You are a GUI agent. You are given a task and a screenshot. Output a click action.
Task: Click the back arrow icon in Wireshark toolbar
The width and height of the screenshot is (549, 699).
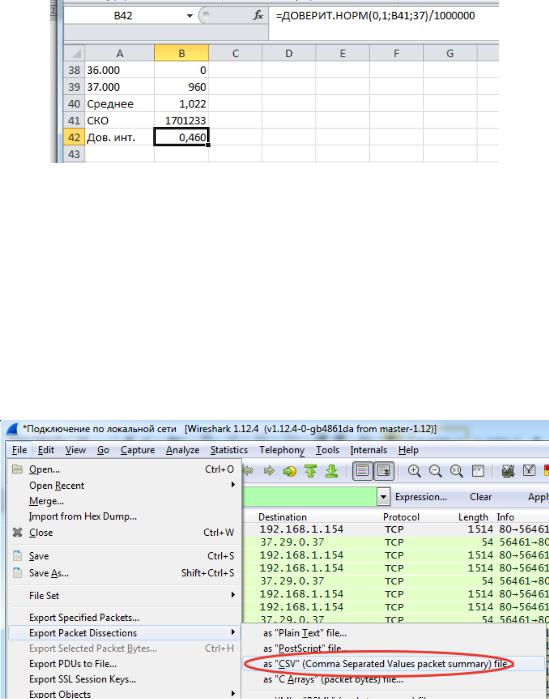pyautogui.click(x=248, y=471)
